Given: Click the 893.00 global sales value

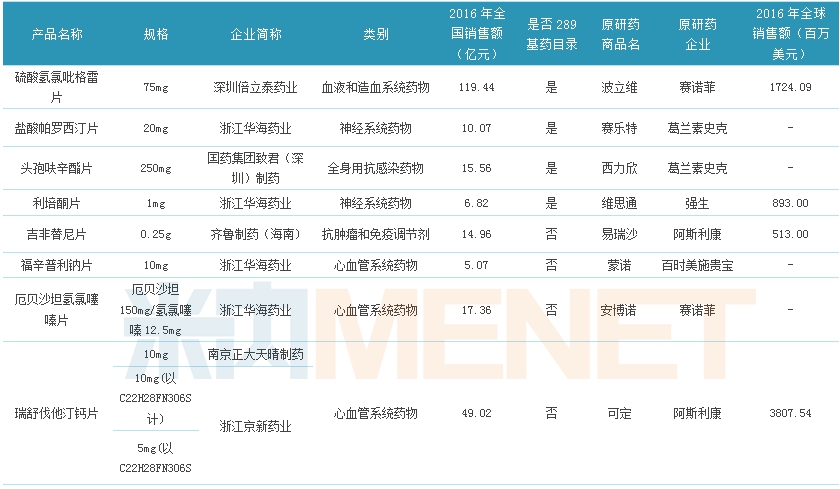Looking at the screenshot, I should pyautogui.click(x=790, y=204).
